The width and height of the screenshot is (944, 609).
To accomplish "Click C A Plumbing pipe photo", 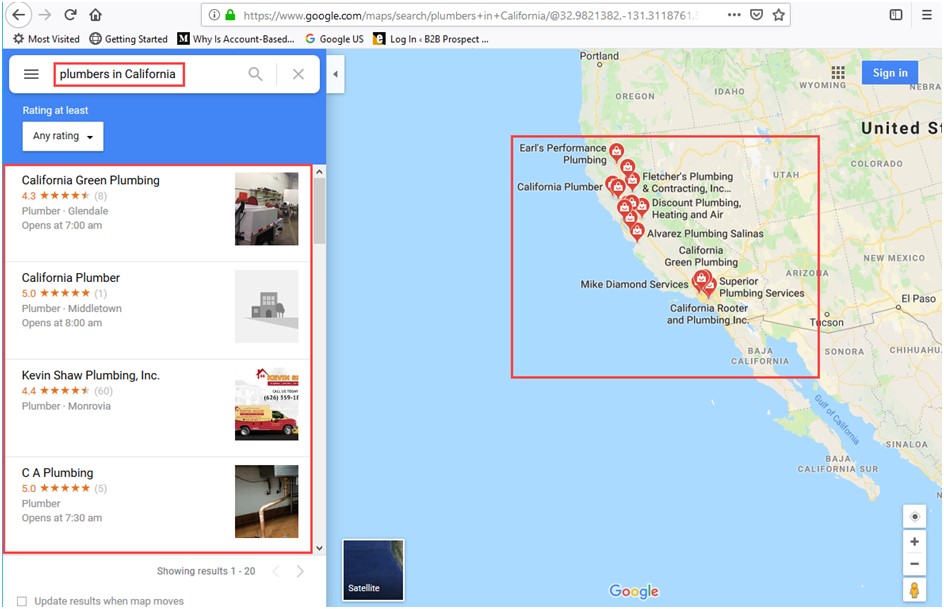I will [267, 501].
